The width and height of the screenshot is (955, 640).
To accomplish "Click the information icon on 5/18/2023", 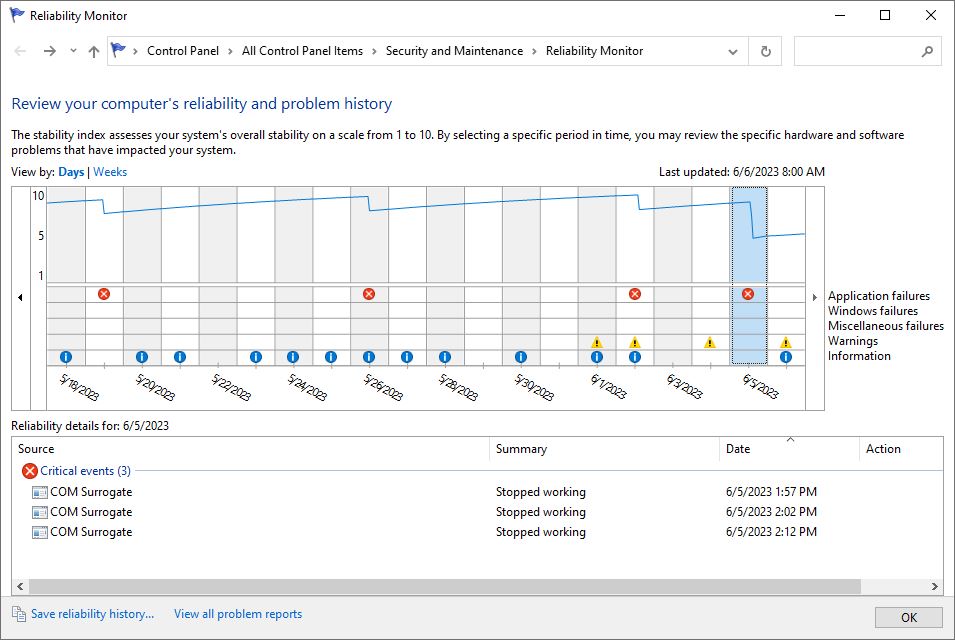I will coord(65,356).
